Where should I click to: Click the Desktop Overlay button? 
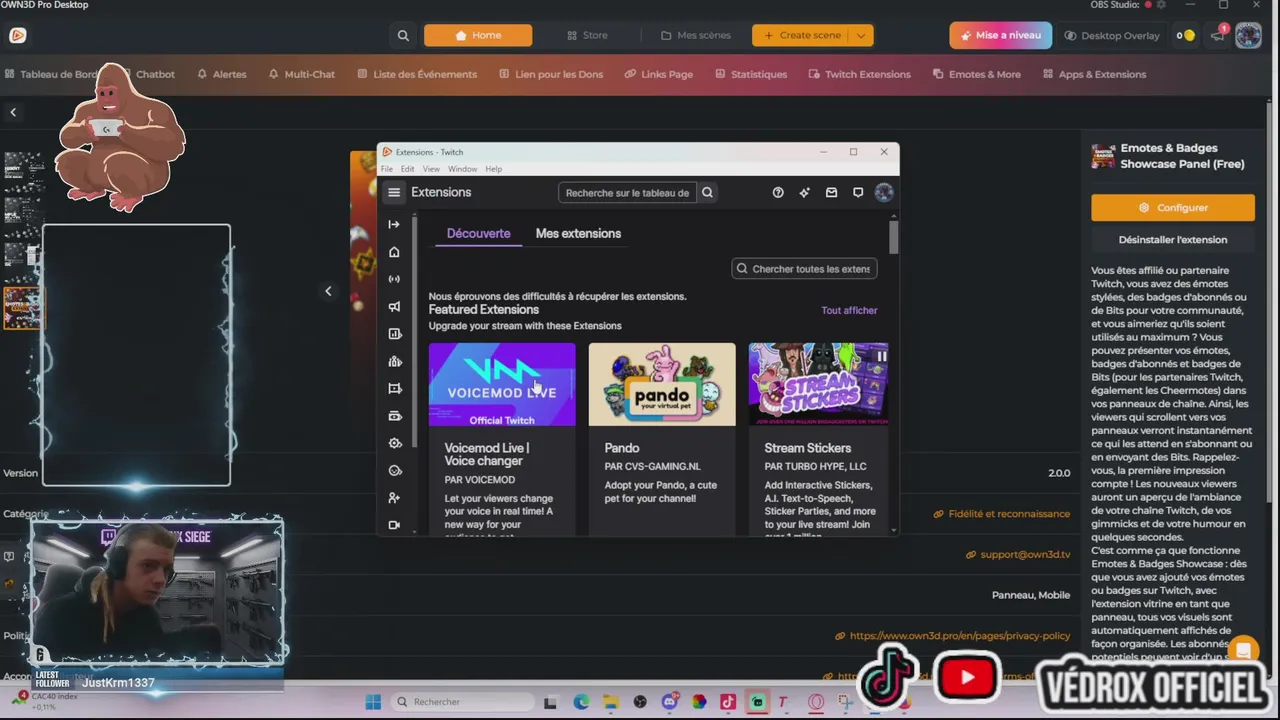[x=1112, y=36]
